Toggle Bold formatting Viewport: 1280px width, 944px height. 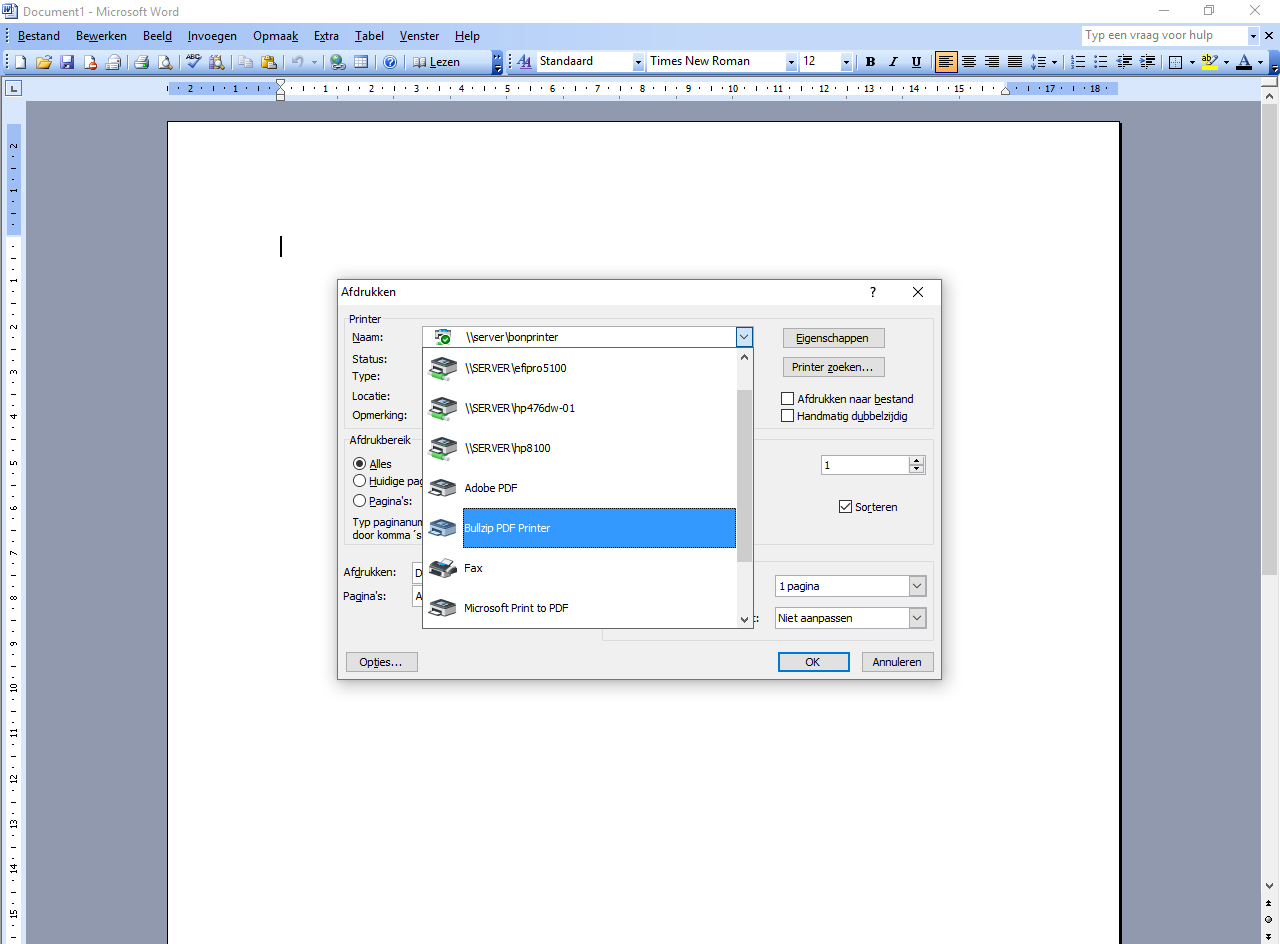point(870,62)
